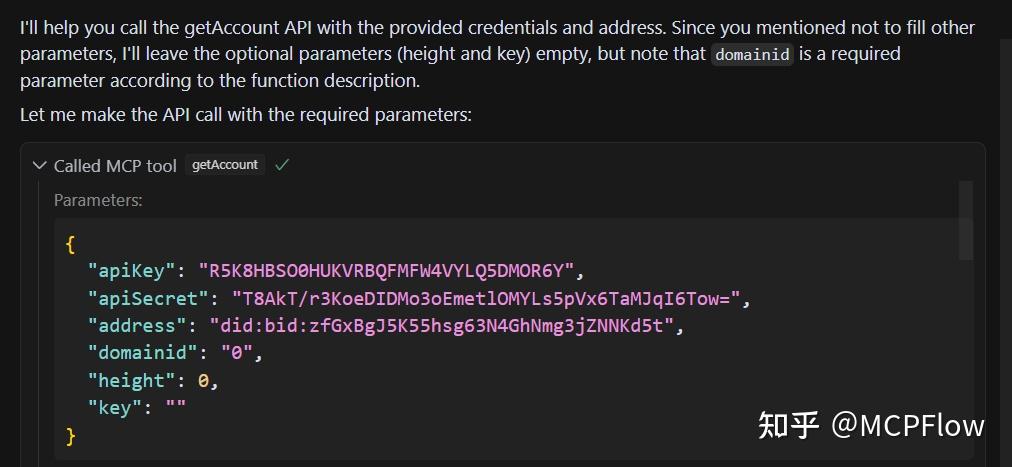Image resolution: width=1012 pixels, height=467 pixels.
Task: Click the apiKey value string
Action: (388, 270)
